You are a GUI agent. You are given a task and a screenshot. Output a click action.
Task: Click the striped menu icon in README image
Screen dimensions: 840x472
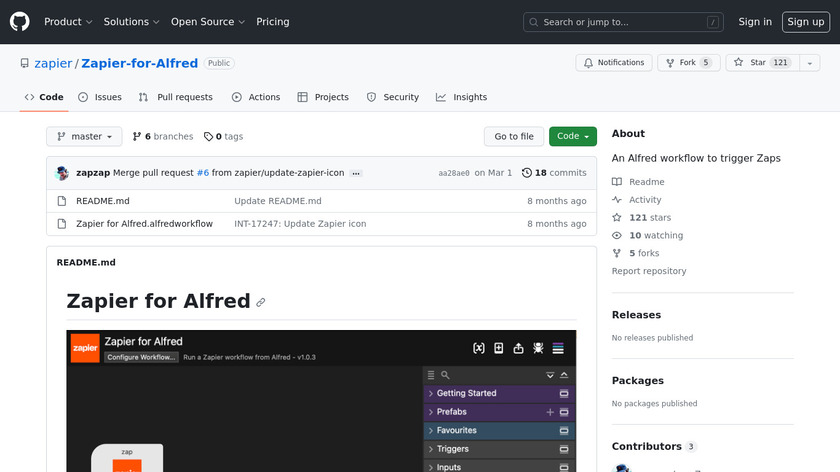point(558,348)
